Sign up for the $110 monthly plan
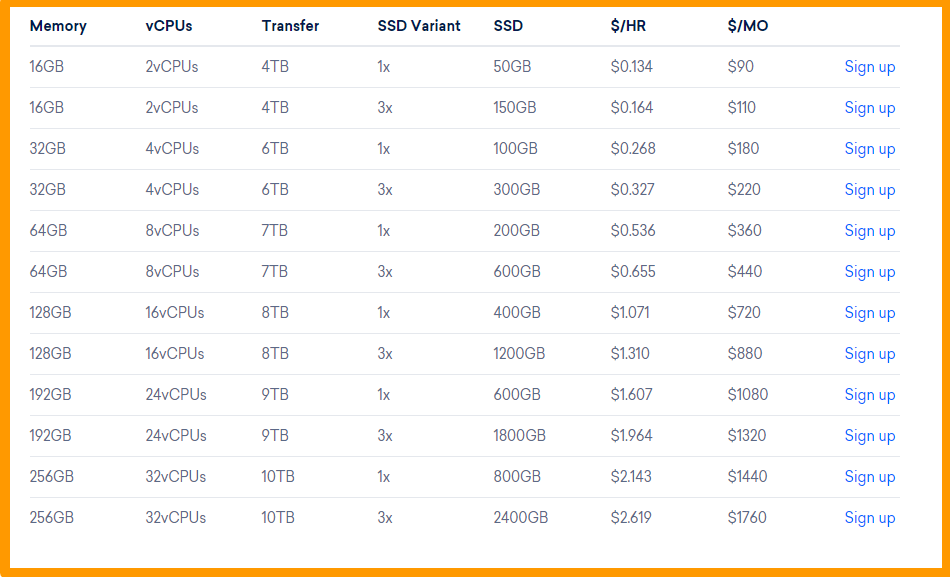950x577 pixels. (869, 108)
